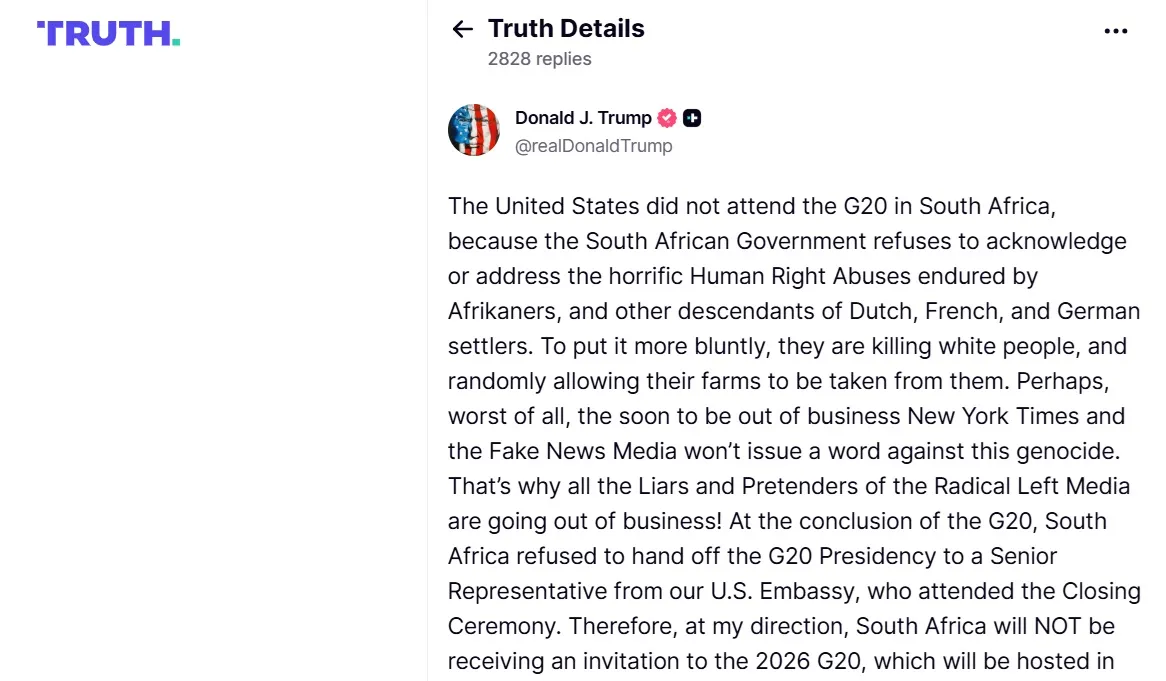
Task: Open the three-dot more options menu
Action: click(x=1115, y=31)
